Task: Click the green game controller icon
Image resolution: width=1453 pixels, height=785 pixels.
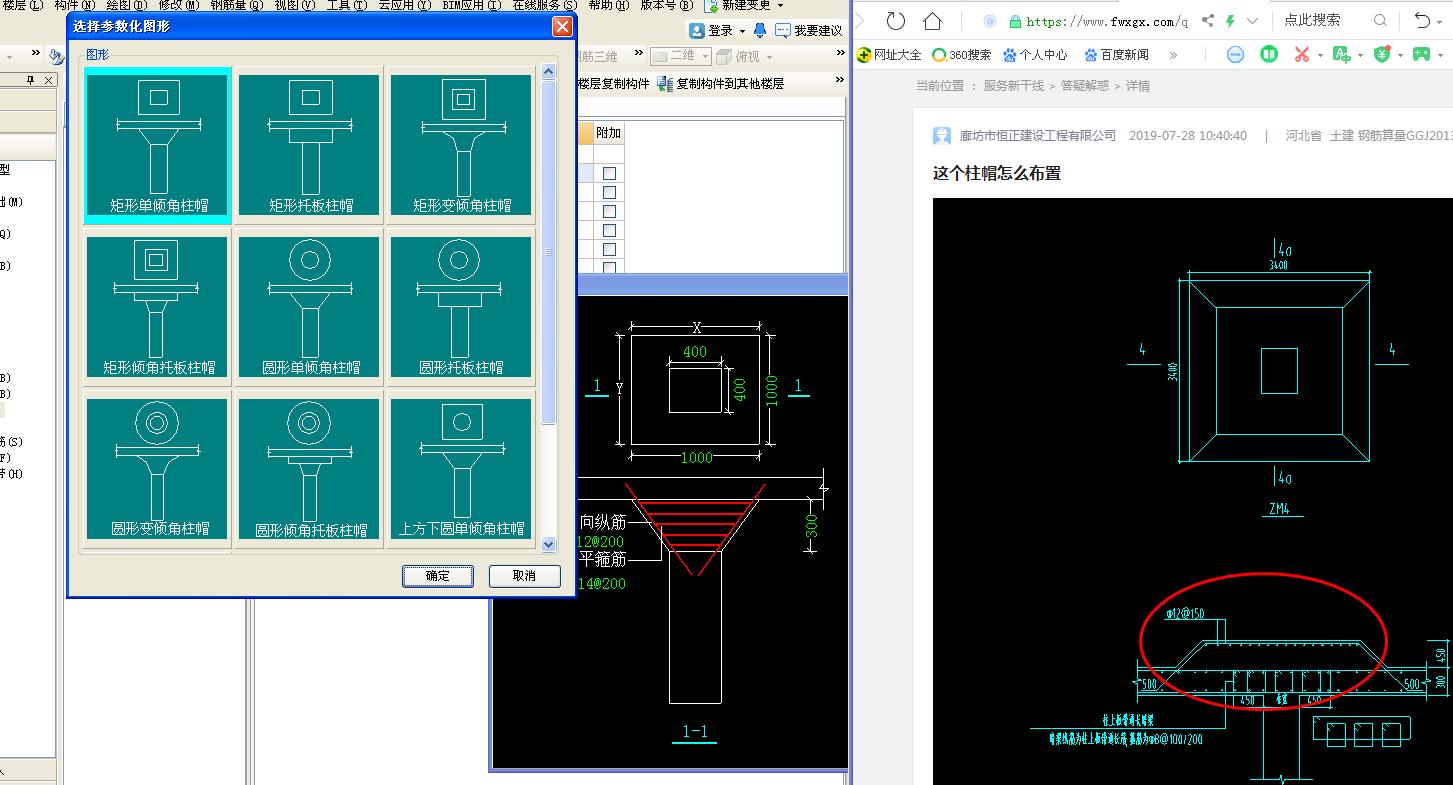Action: [x=1421, y=54]
